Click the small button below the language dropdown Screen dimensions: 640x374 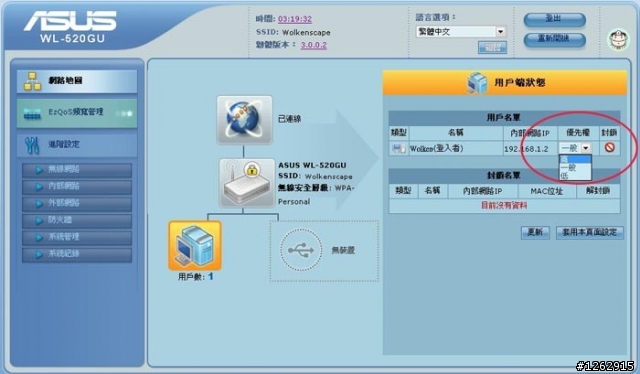point(492,47)
